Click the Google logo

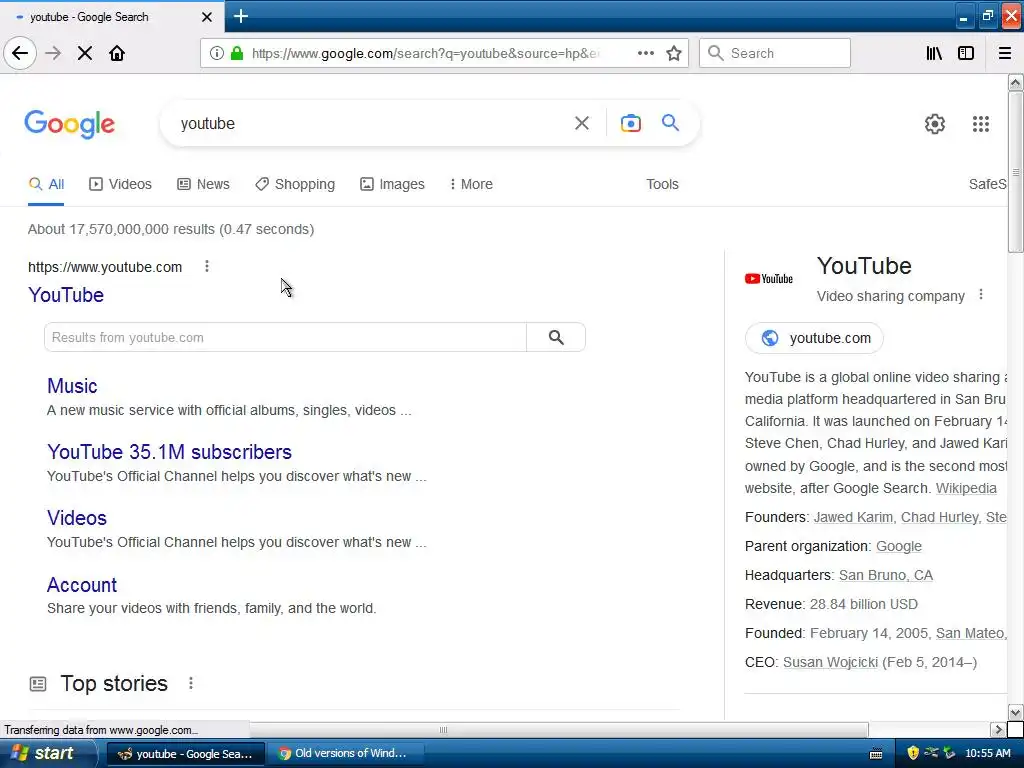(x=70, y=123)
